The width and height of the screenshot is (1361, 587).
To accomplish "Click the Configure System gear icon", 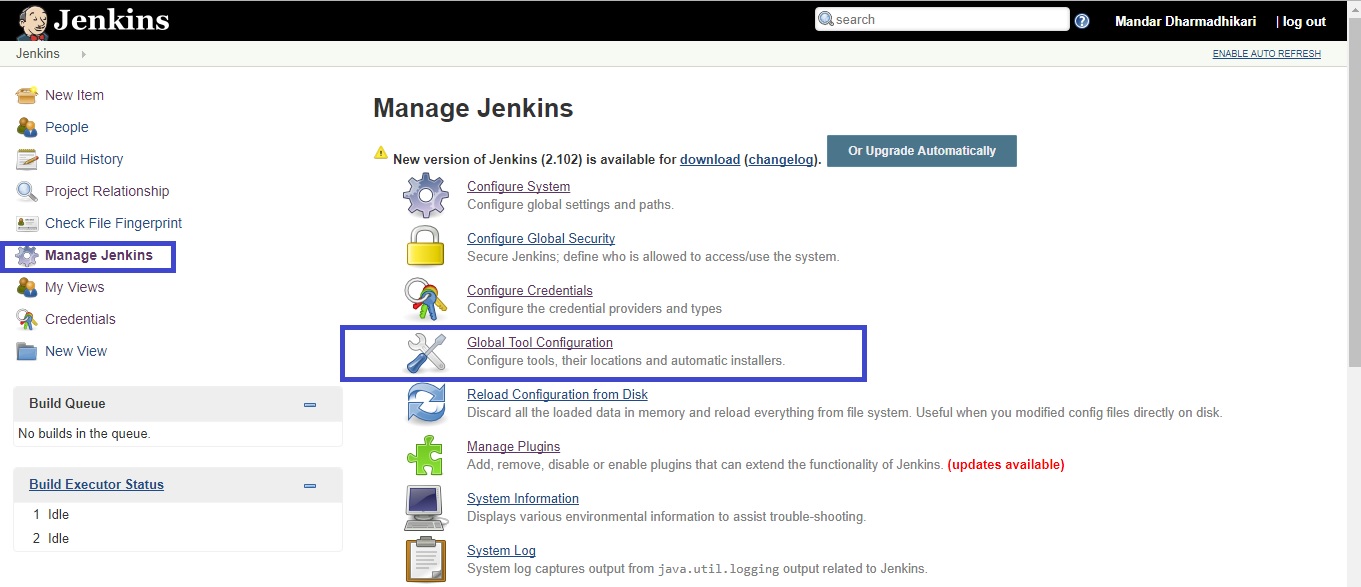I will tap(426, 195).
